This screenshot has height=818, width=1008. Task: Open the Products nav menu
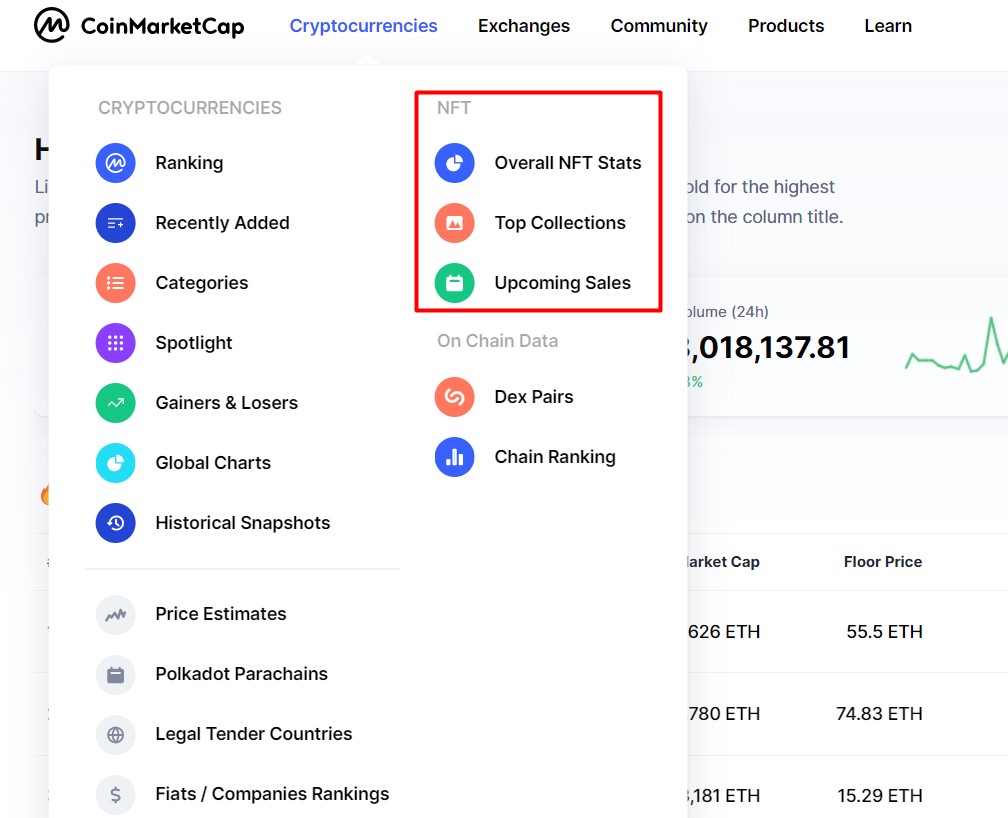786,26
